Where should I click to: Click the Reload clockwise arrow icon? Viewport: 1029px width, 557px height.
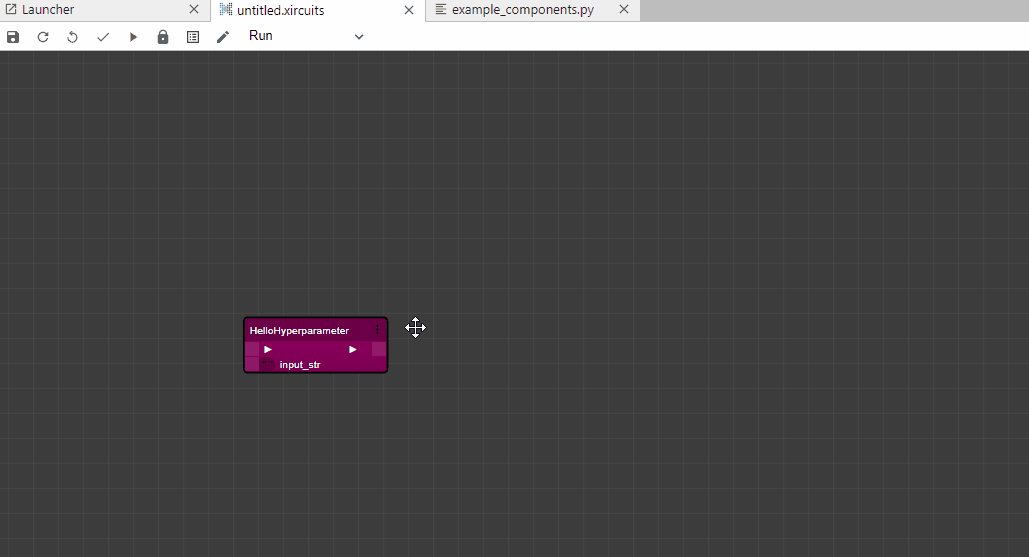[43, 37]
